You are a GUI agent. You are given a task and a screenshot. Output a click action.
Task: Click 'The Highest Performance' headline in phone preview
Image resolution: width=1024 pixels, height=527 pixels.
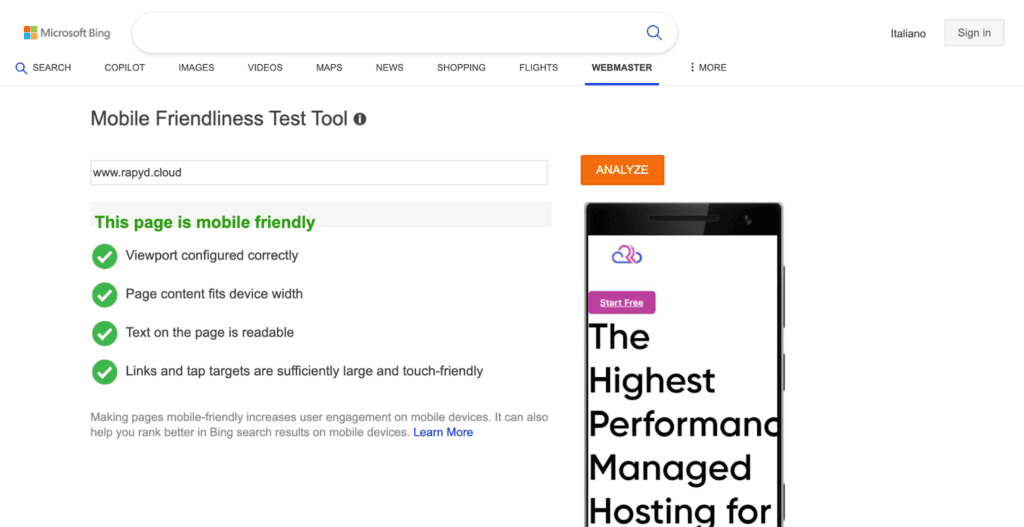point(682,381)
